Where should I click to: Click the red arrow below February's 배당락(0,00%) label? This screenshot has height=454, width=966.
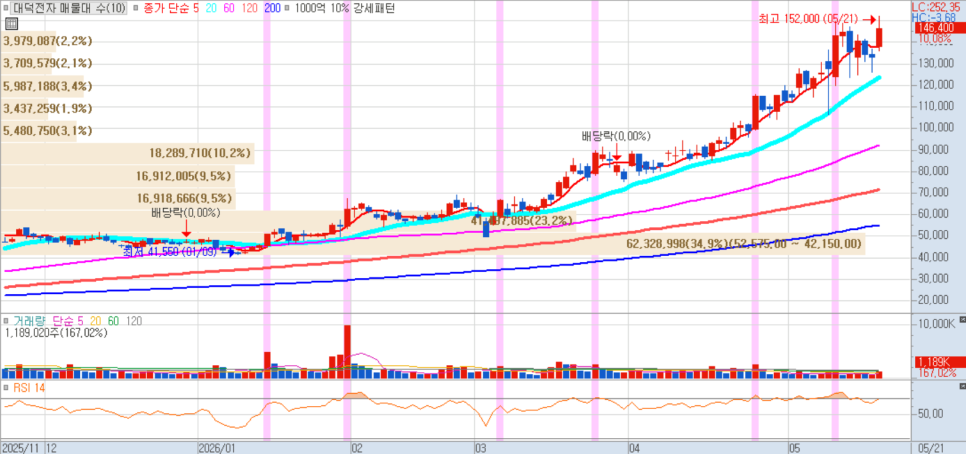coord(186,229)
